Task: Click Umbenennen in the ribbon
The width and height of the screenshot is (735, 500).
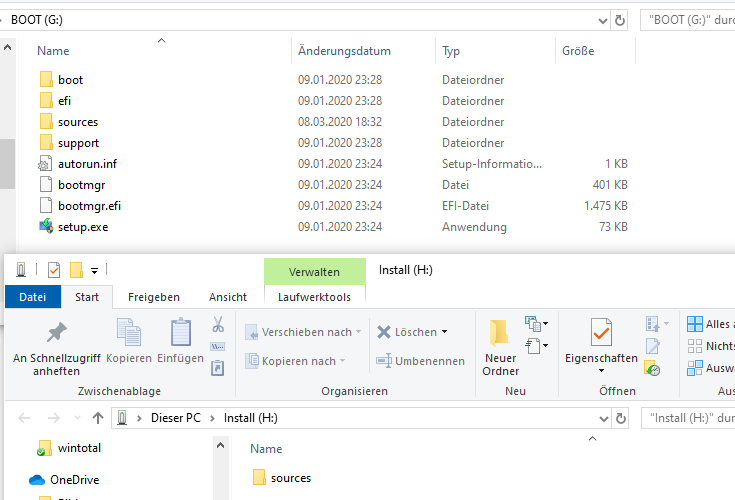Action: point(420,361)
